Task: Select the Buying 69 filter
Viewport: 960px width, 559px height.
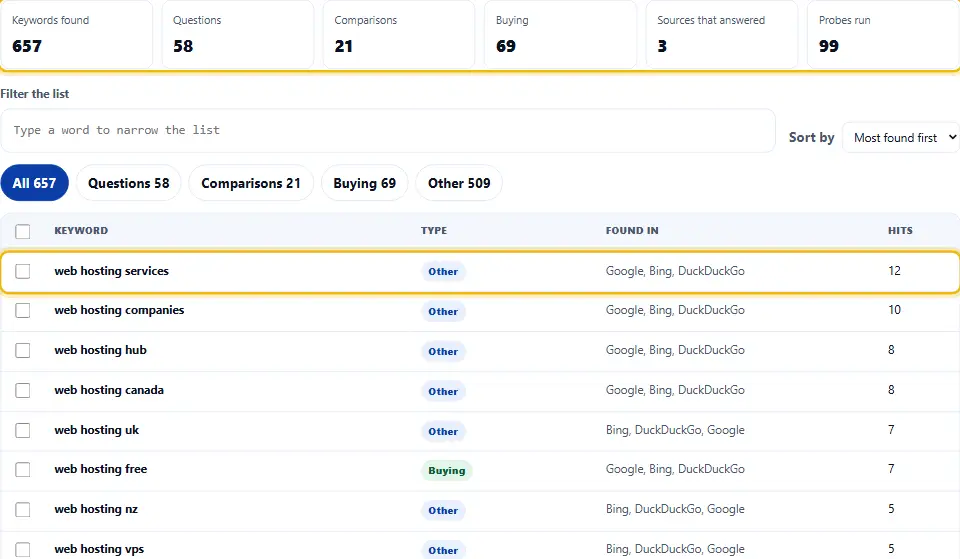Action: (364, 183)
